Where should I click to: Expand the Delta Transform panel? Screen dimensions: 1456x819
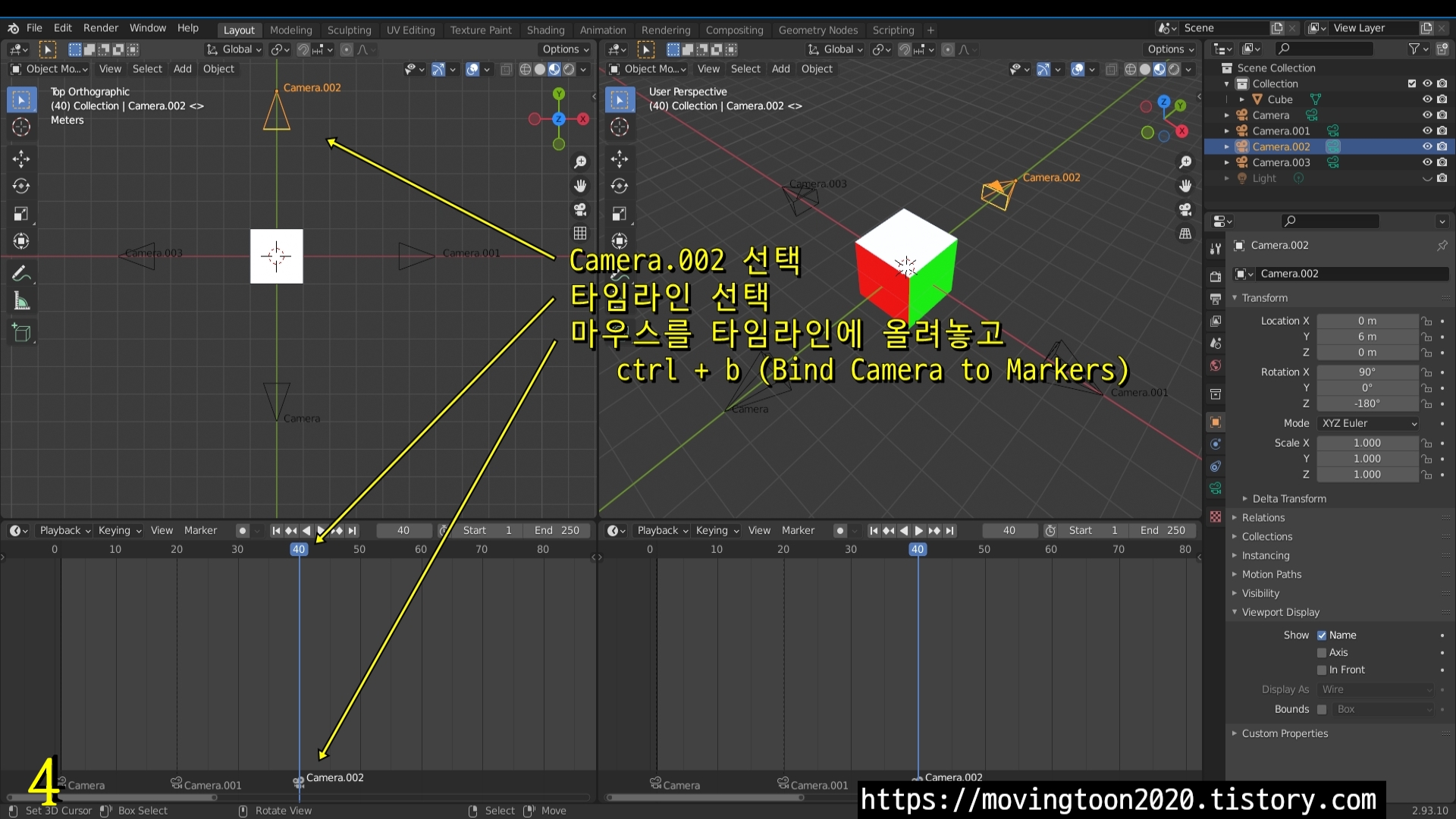pyautogui.click(x=1289, y=499)
